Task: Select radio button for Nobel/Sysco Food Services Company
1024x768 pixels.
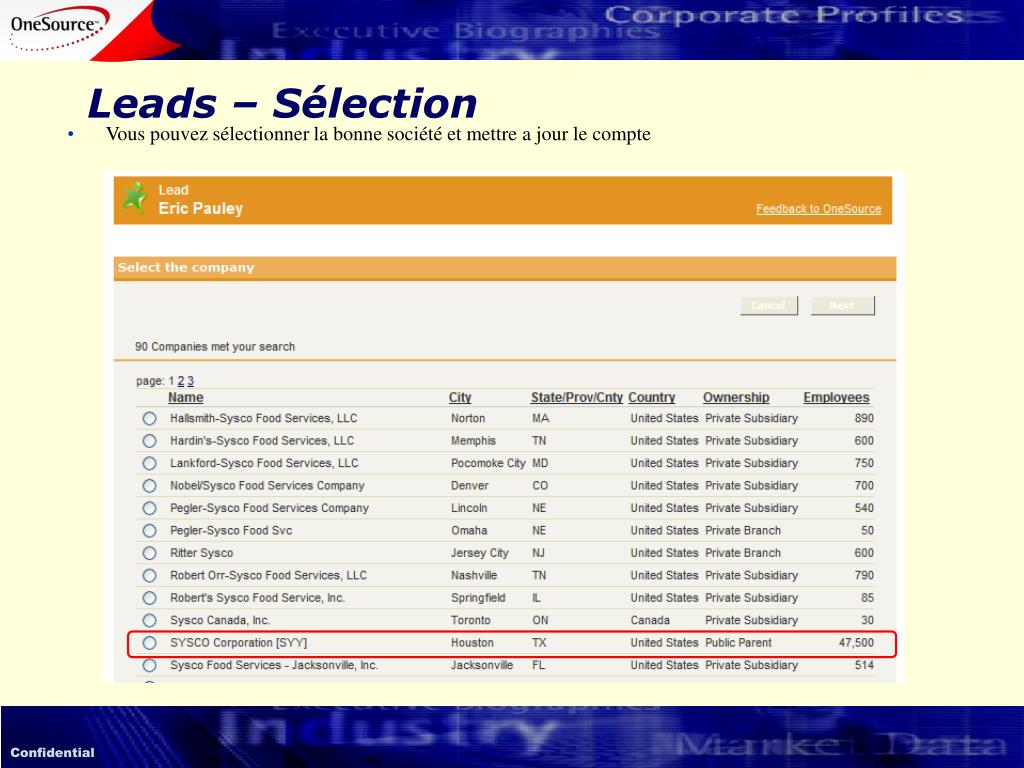Action: 150,486
